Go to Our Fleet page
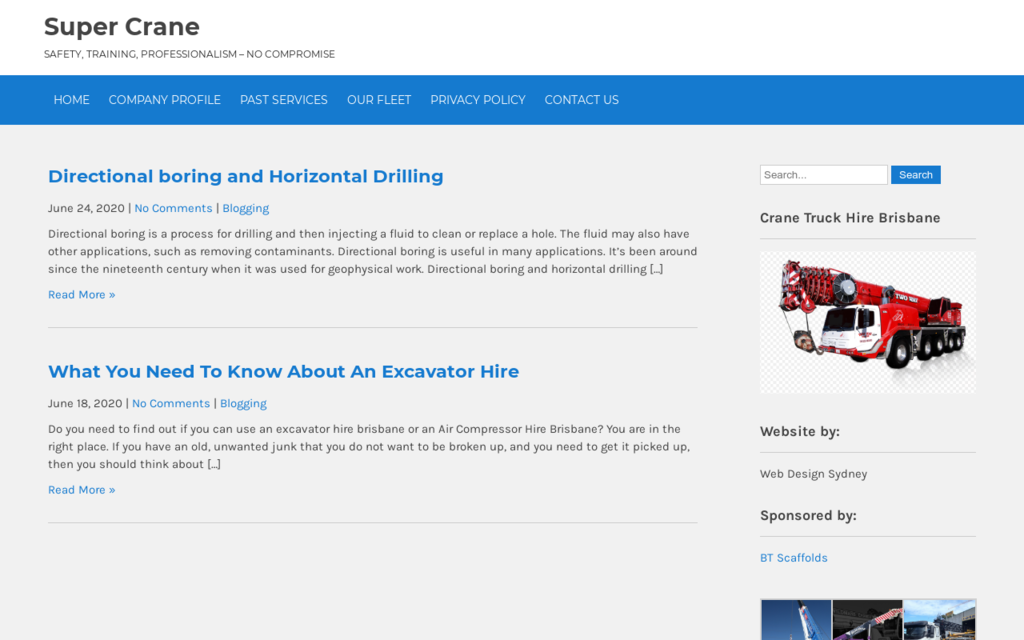Screen dimensions: 1024x640 coord(378,100)
